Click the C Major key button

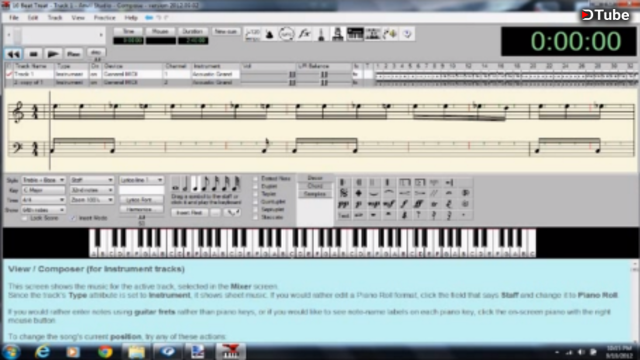[43, 190]
